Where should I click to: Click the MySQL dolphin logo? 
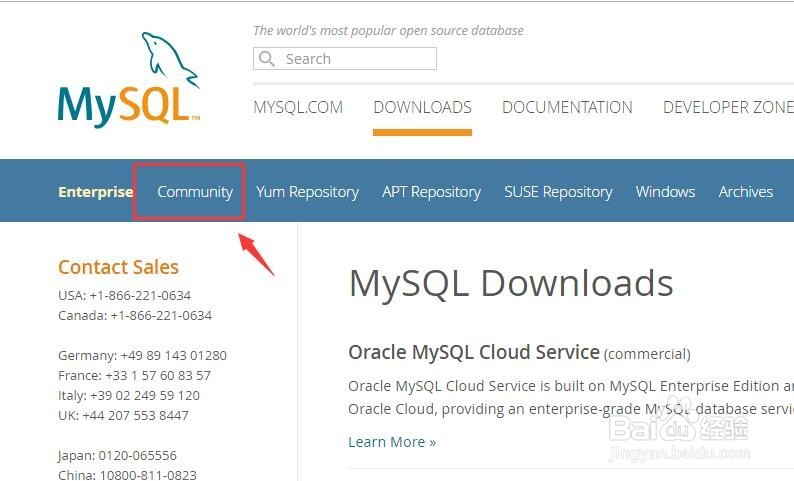click(130, 80)
